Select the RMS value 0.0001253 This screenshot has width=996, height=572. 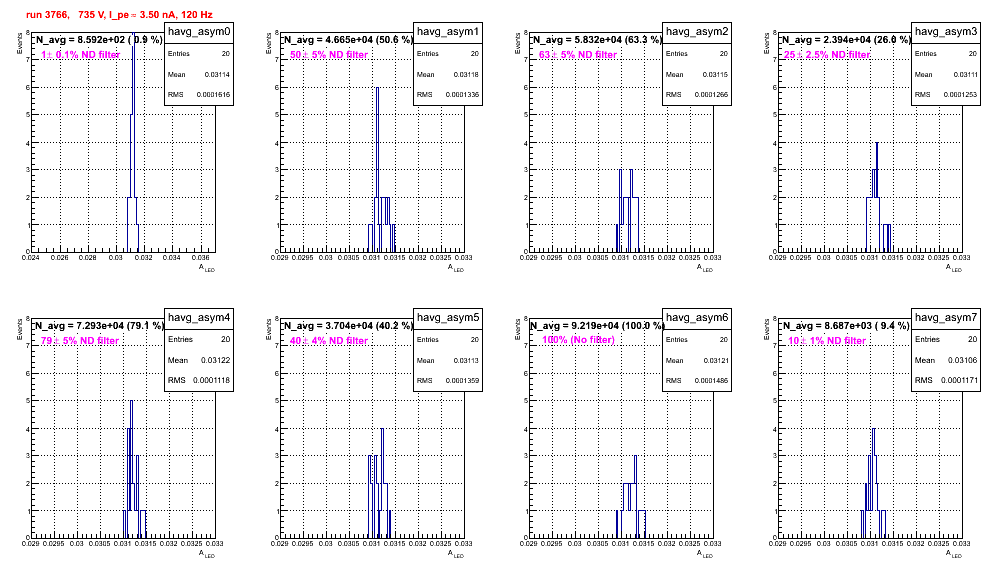point(960,95)
